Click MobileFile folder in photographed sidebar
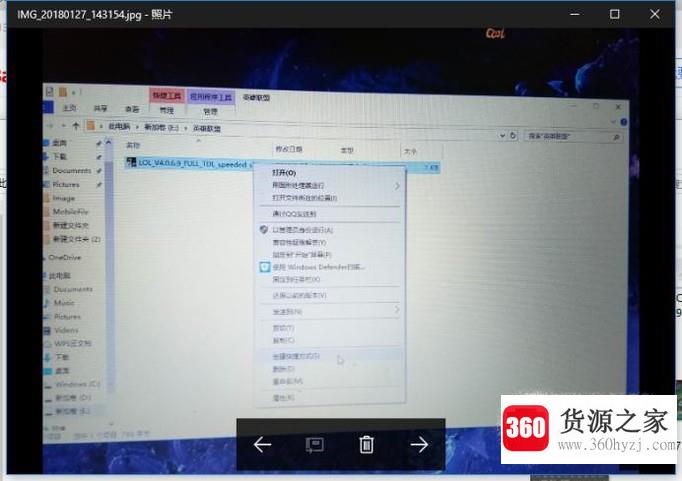This screenshot has height=481, width=682. coord(70,212)
